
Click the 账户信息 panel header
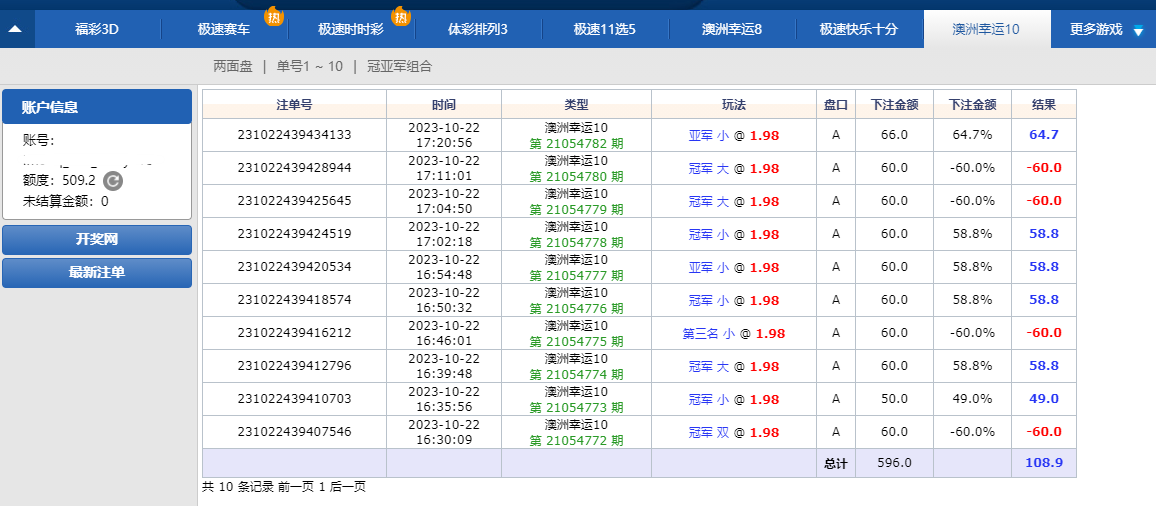97,107
